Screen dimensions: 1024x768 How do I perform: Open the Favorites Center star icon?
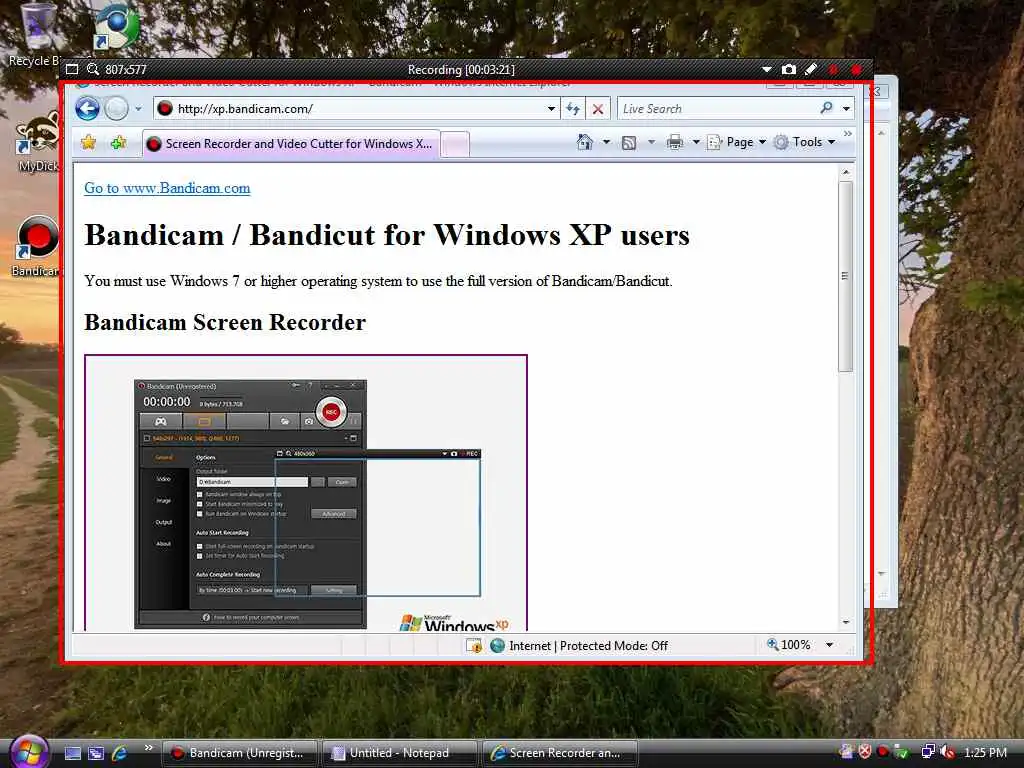click(89, 142)
